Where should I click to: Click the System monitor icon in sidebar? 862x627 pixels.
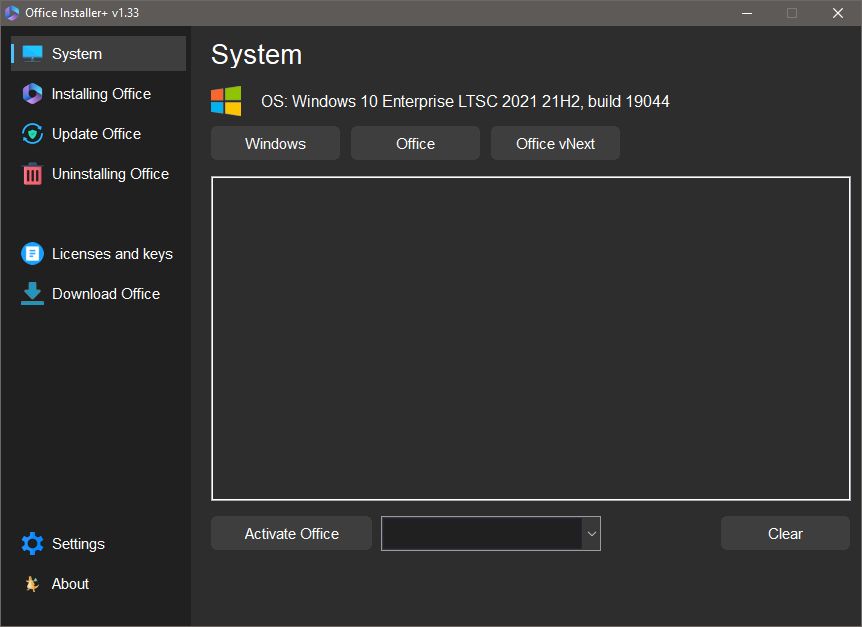(x=33, y=54)
